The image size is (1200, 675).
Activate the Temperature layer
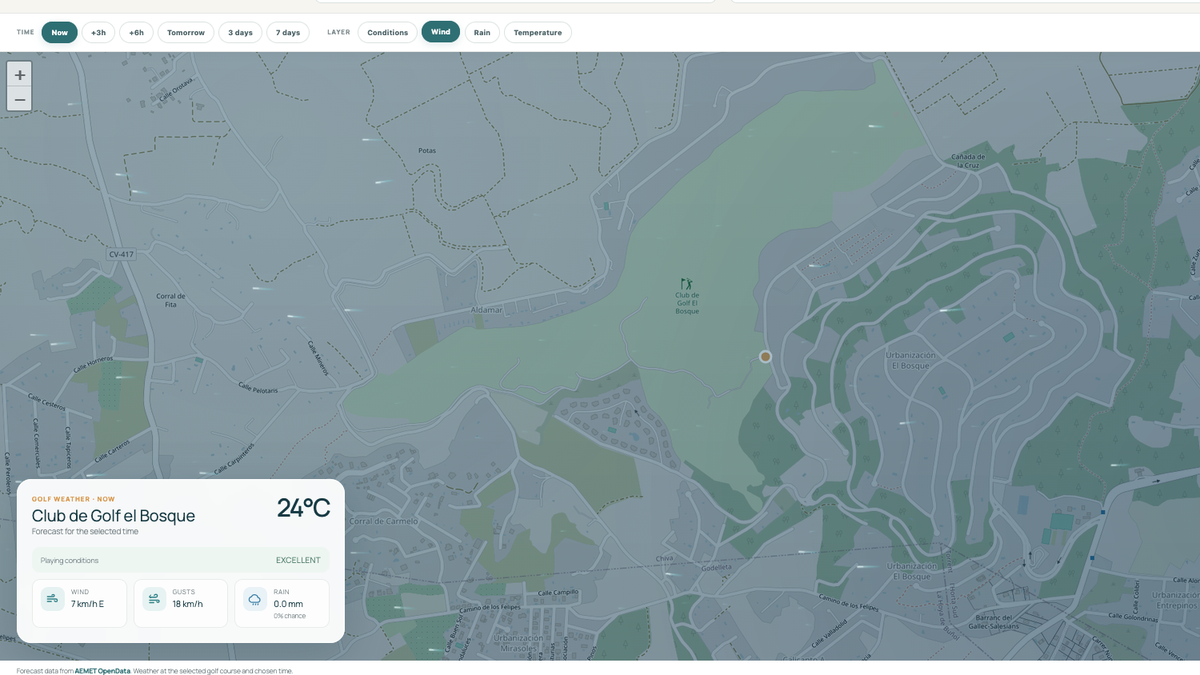point(538,32)
